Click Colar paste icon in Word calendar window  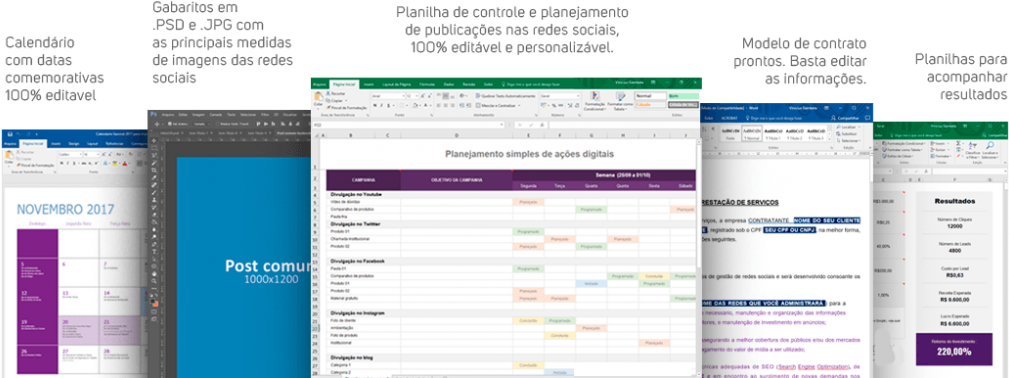9,155
